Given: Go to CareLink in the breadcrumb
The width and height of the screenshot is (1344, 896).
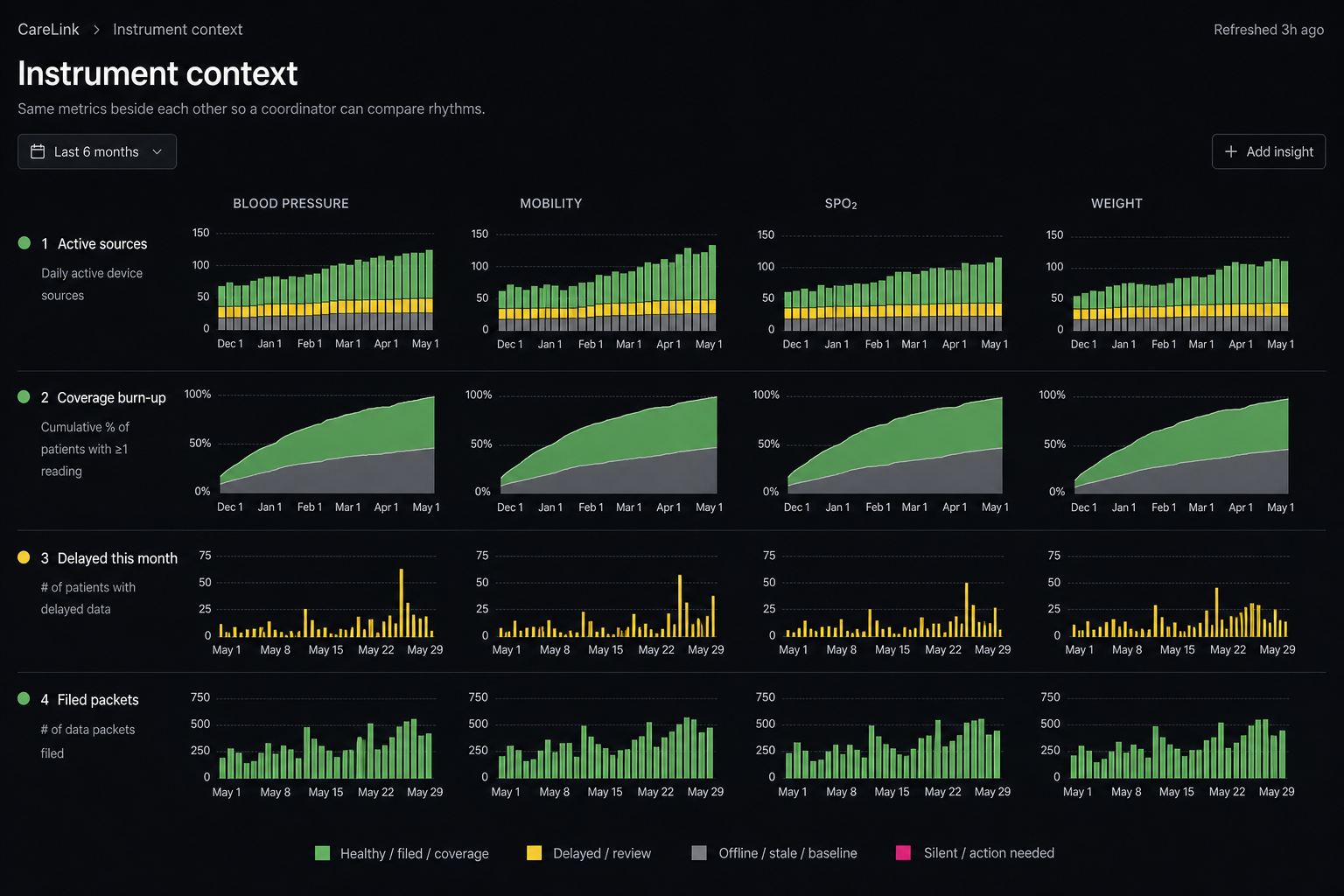Looking at the screenshot, I should pos(48,30).
